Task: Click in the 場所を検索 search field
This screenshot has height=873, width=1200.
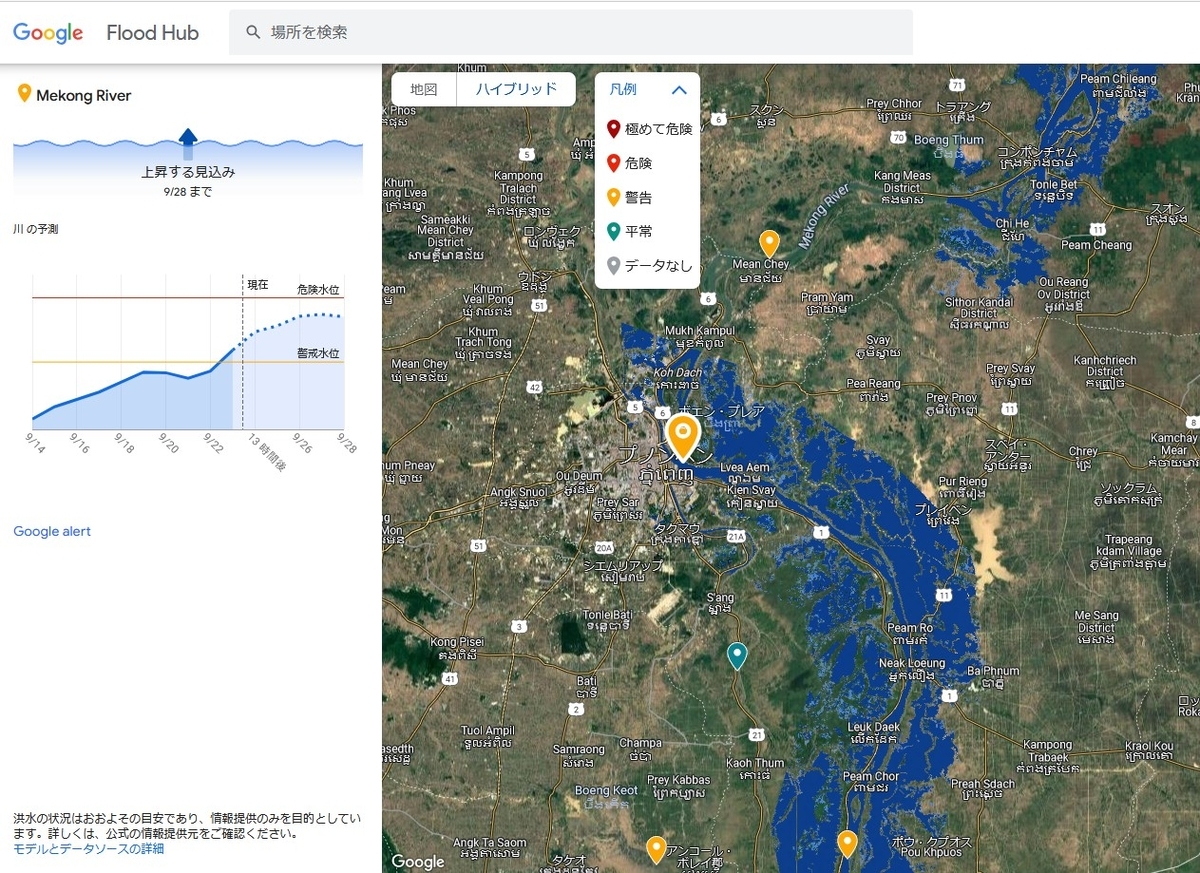Action: point(571,32)
